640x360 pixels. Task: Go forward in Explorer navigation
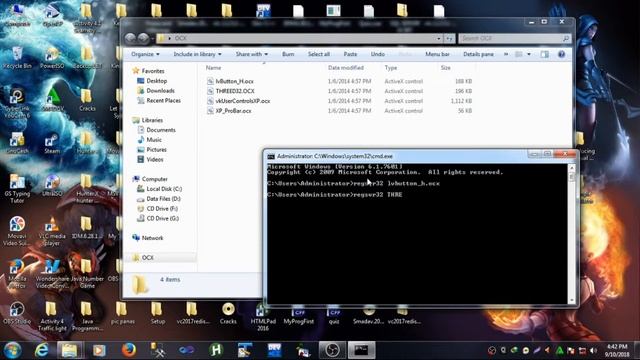coord(143,38)
